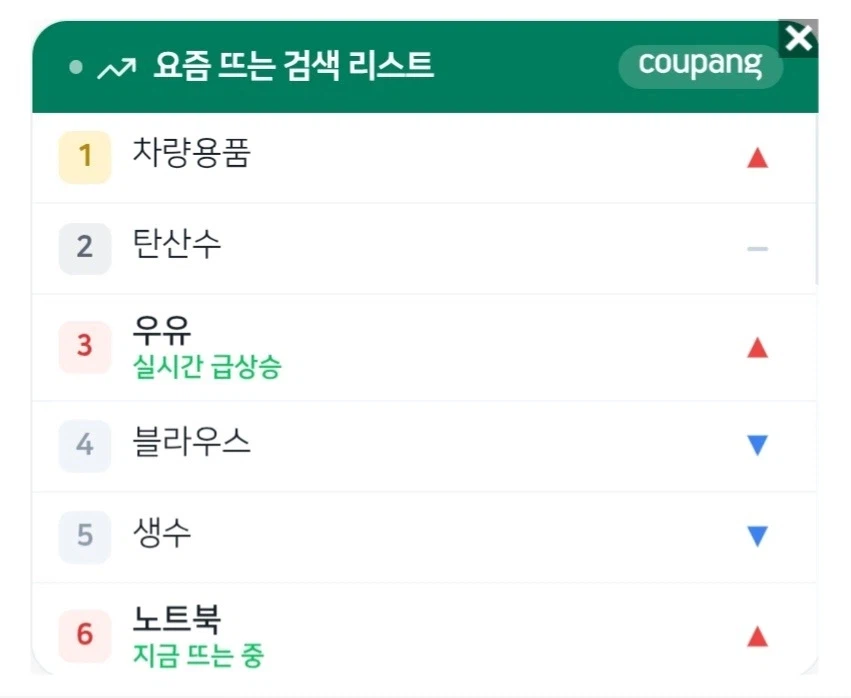
Task: Close the trending search popup
Action: (x=798, y=39)
